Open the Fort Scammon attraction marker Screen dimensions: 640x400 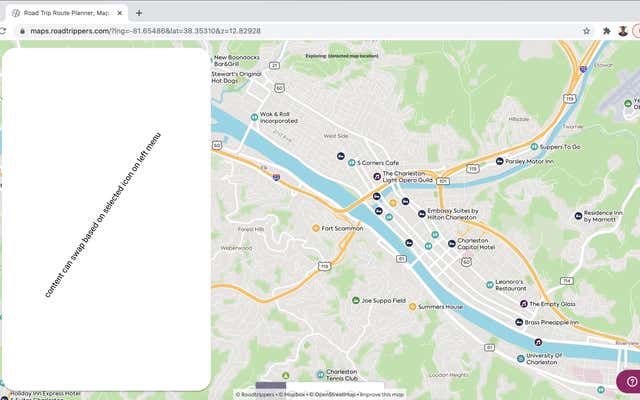tap(315, 228)
